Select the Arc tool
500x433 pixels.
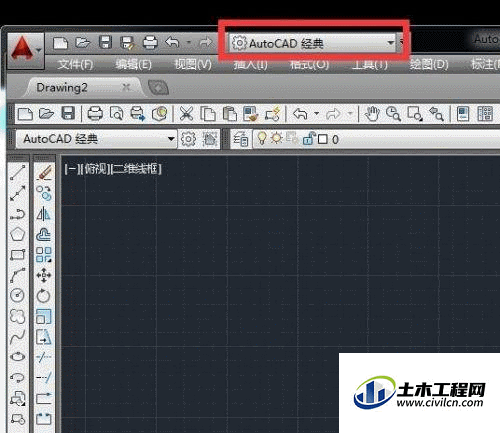[18, 275]
